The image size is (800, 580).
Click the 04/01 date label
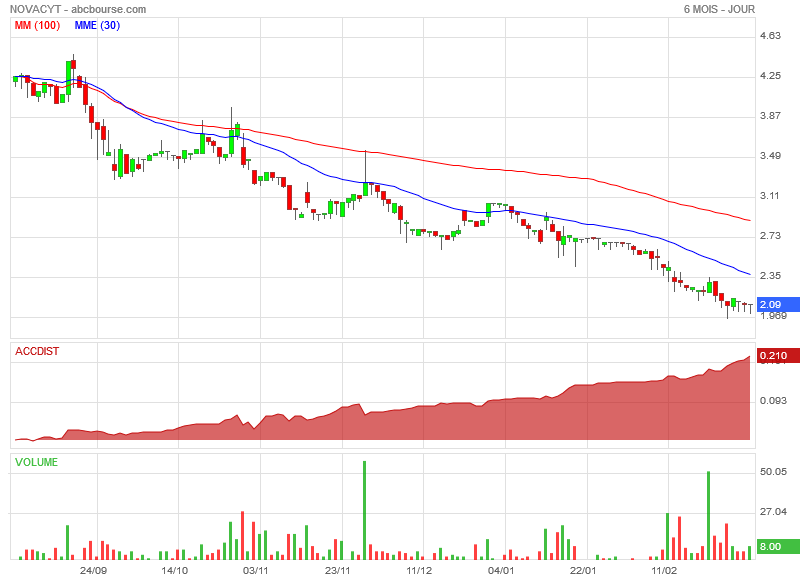tap(501, 570)
